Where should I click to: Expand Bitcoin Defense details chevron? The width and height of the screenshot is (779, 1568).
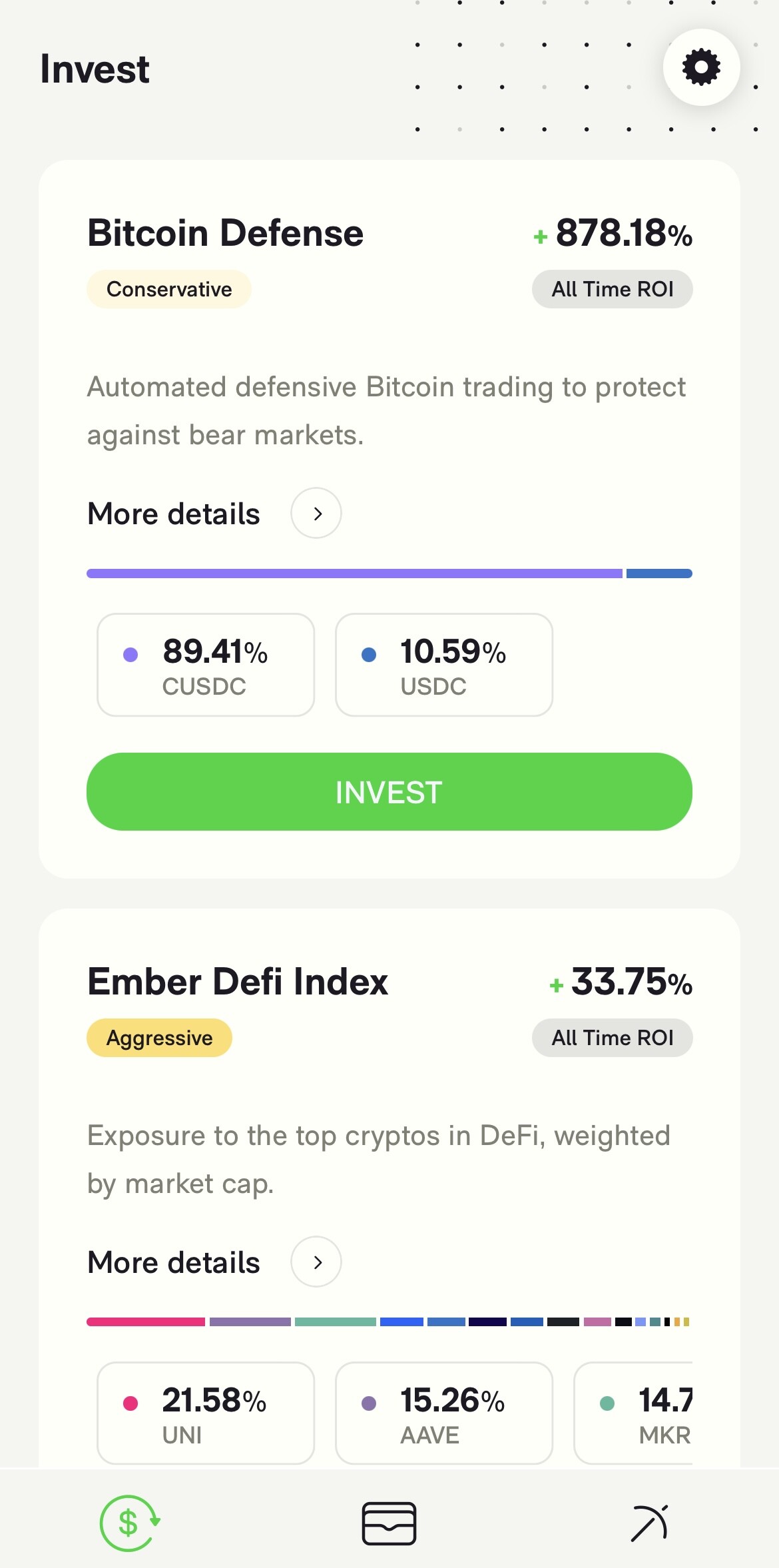316,514
